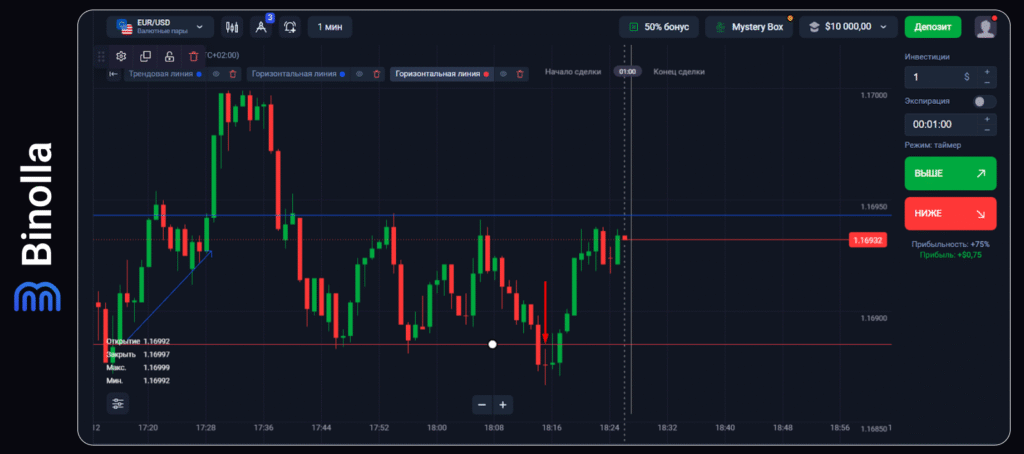Select the Трендовая линия drawing tab

point(160,74)
